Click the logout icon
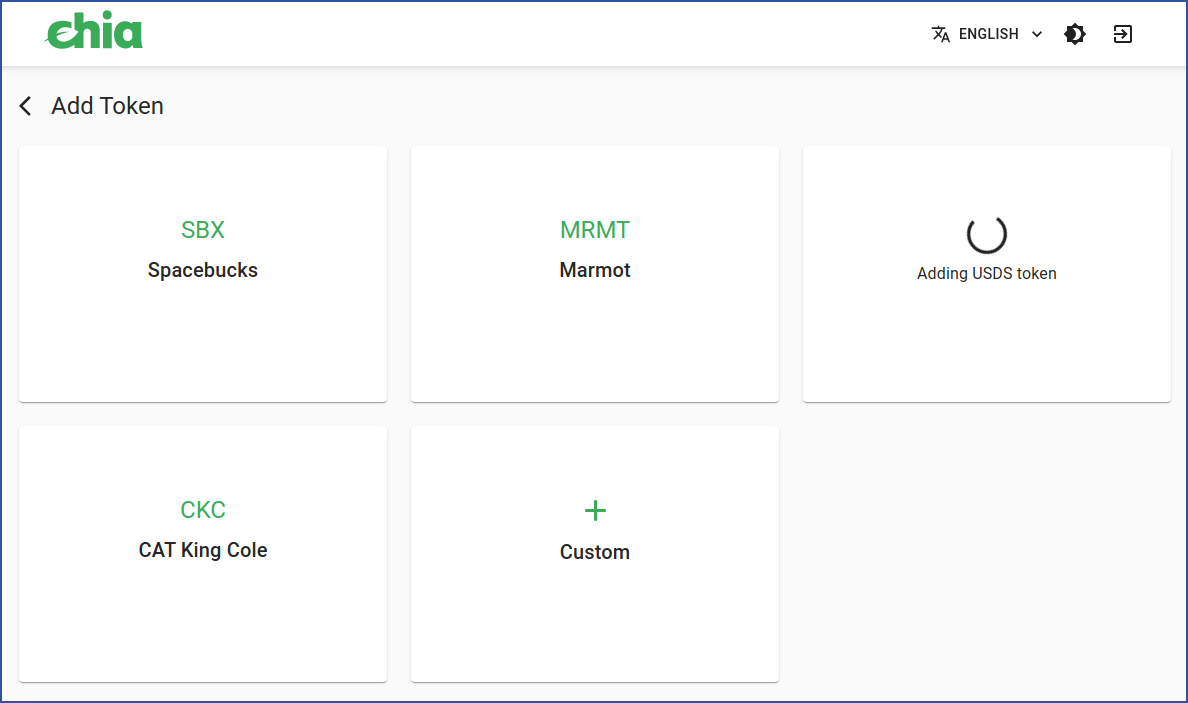 coord(1122,34)
